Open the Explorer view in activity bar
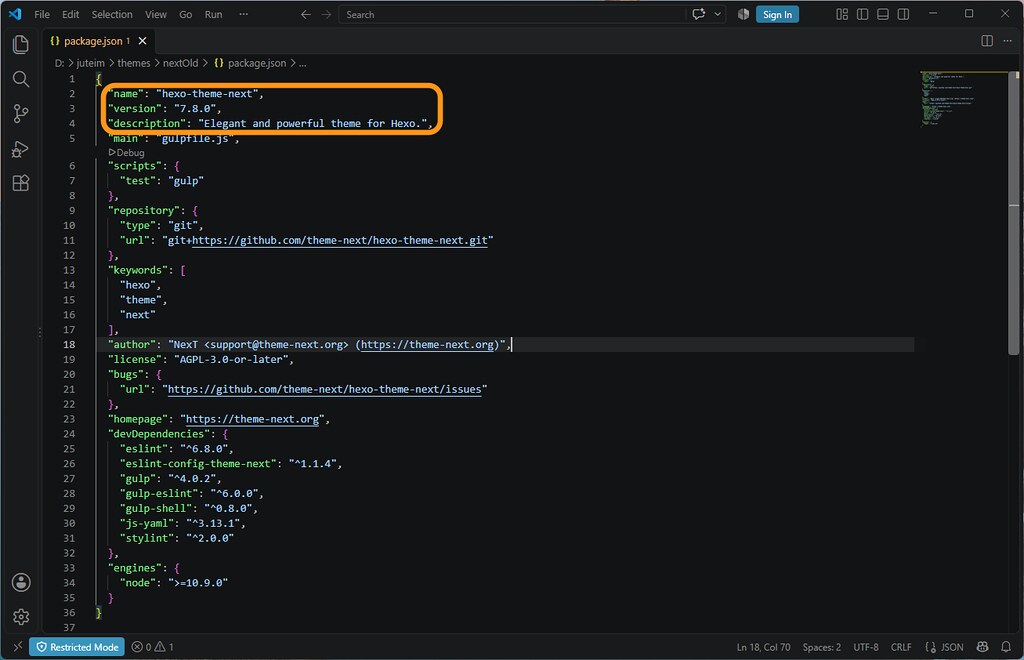1024x660 pixels. [21, 44]
